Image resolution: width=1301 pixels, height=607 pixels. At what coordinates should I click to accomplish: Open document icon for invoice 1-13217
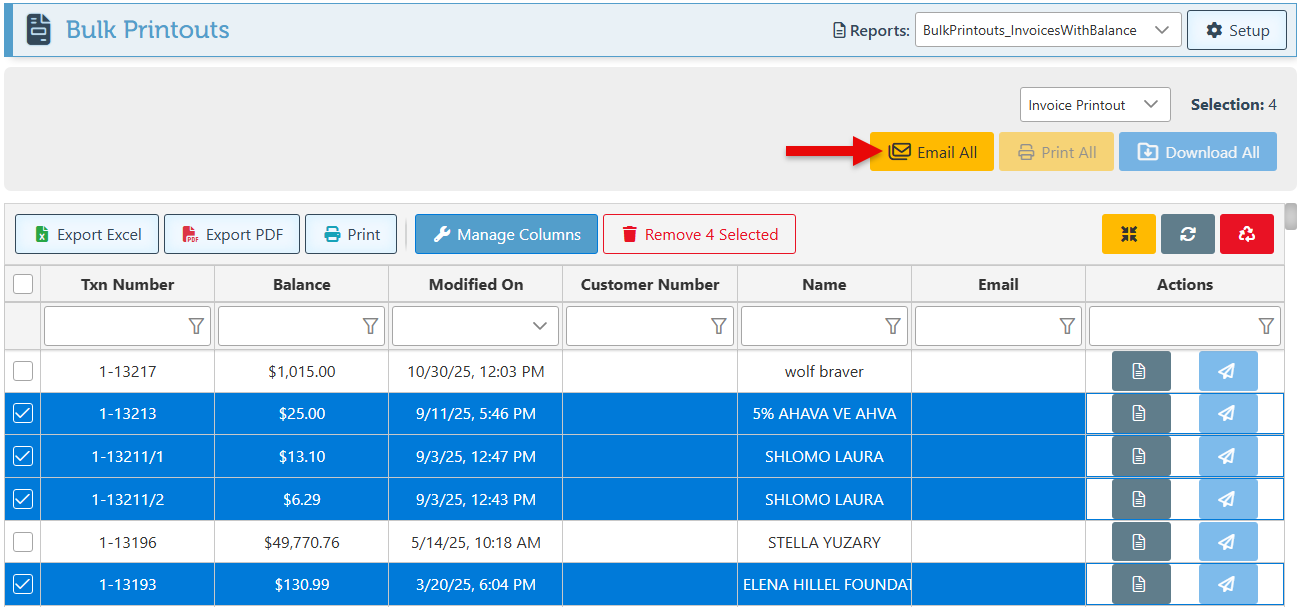[1138, 371]
